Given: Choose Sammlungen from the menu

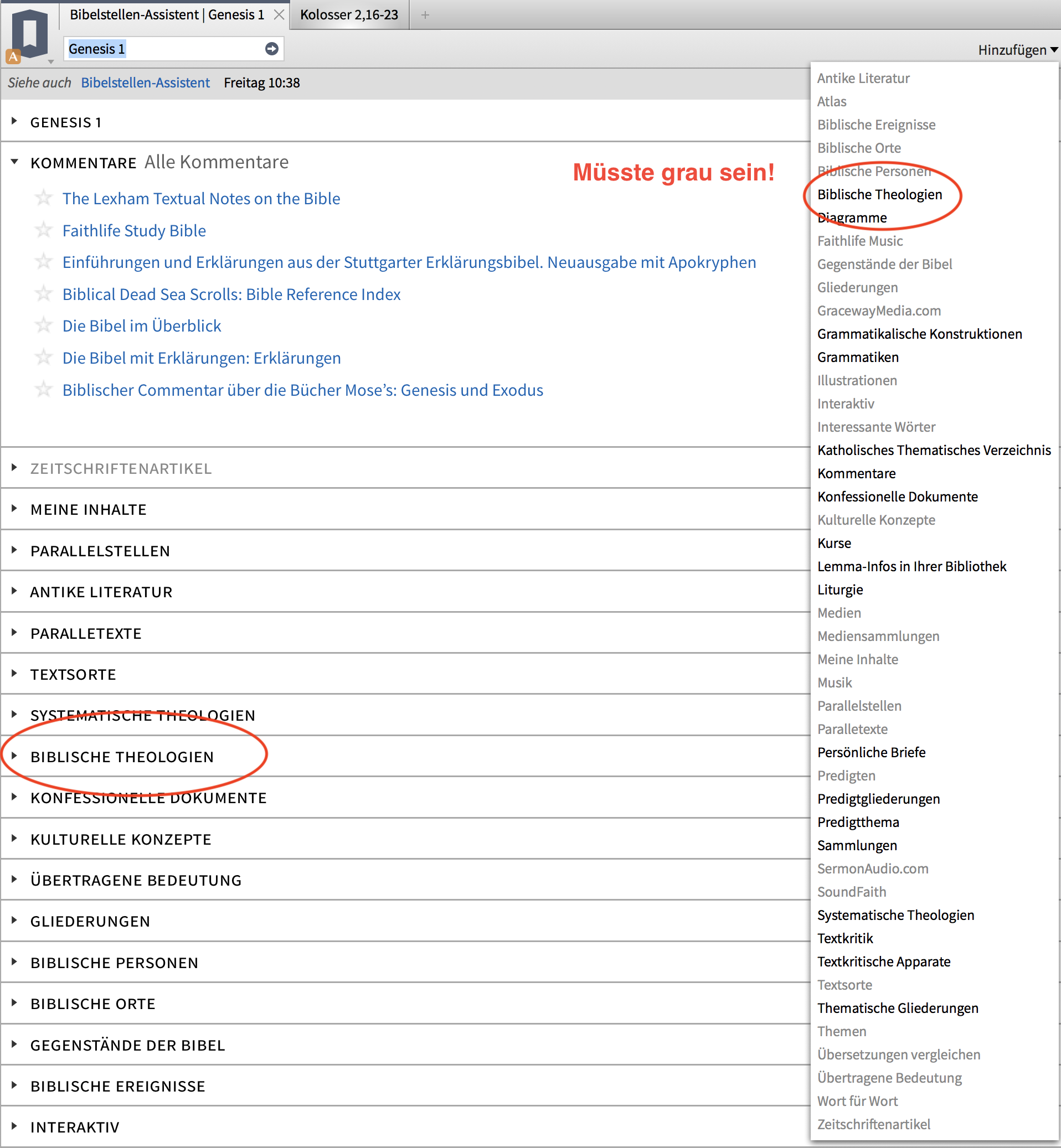Looking at the screenshot, I should click(857, 846).
